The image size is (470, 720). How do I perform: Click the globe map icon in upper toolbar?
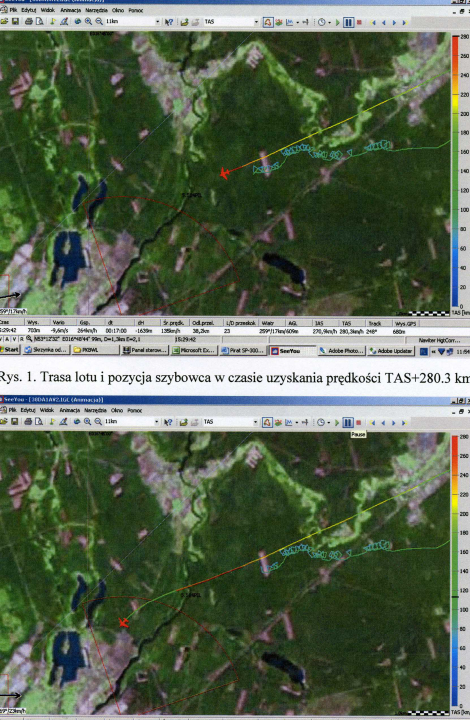pyautogui.click(x=78, y=22)
